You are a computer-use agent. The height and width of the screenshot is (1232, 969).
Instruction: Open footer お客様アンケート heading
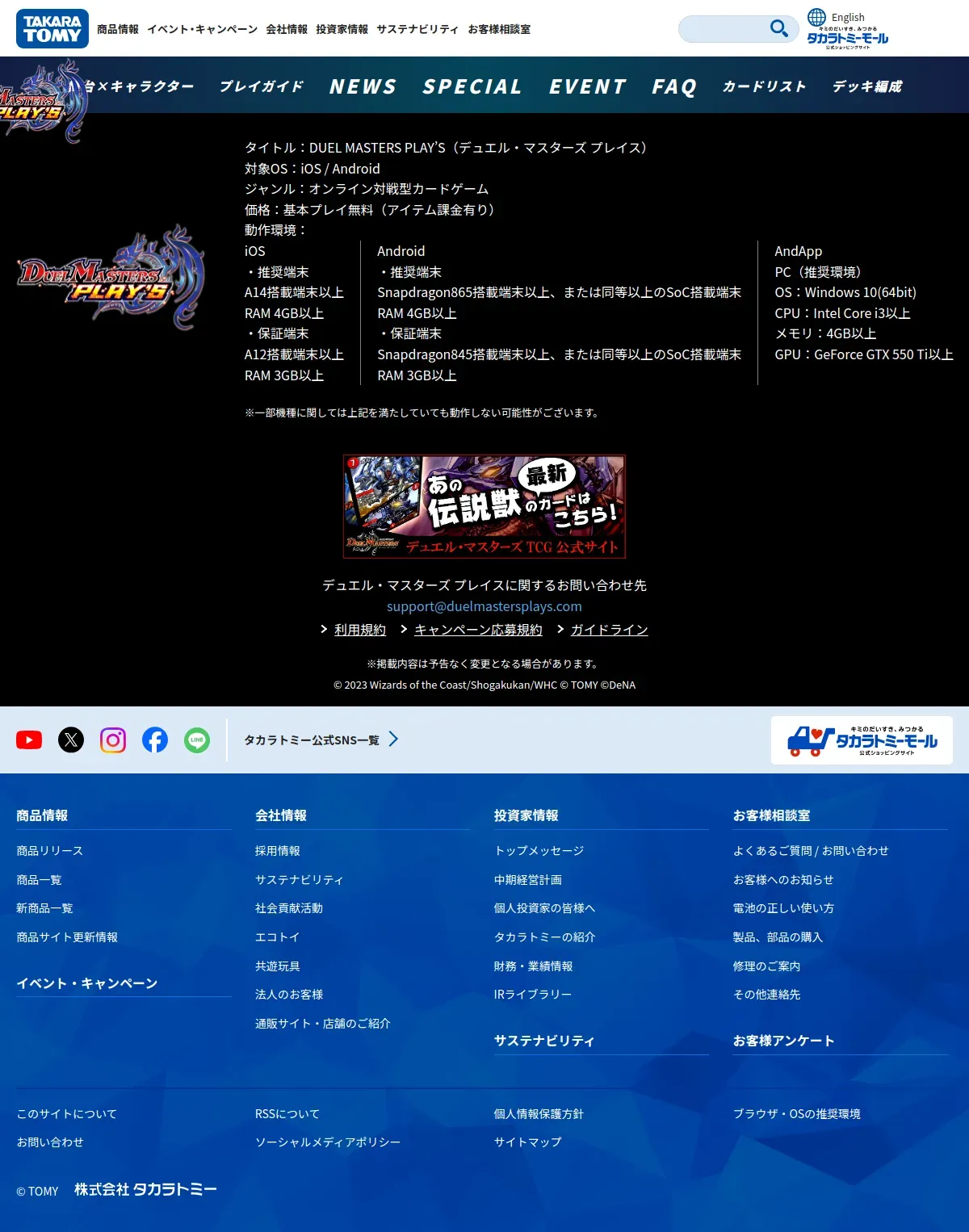[x=784, y=1041]
